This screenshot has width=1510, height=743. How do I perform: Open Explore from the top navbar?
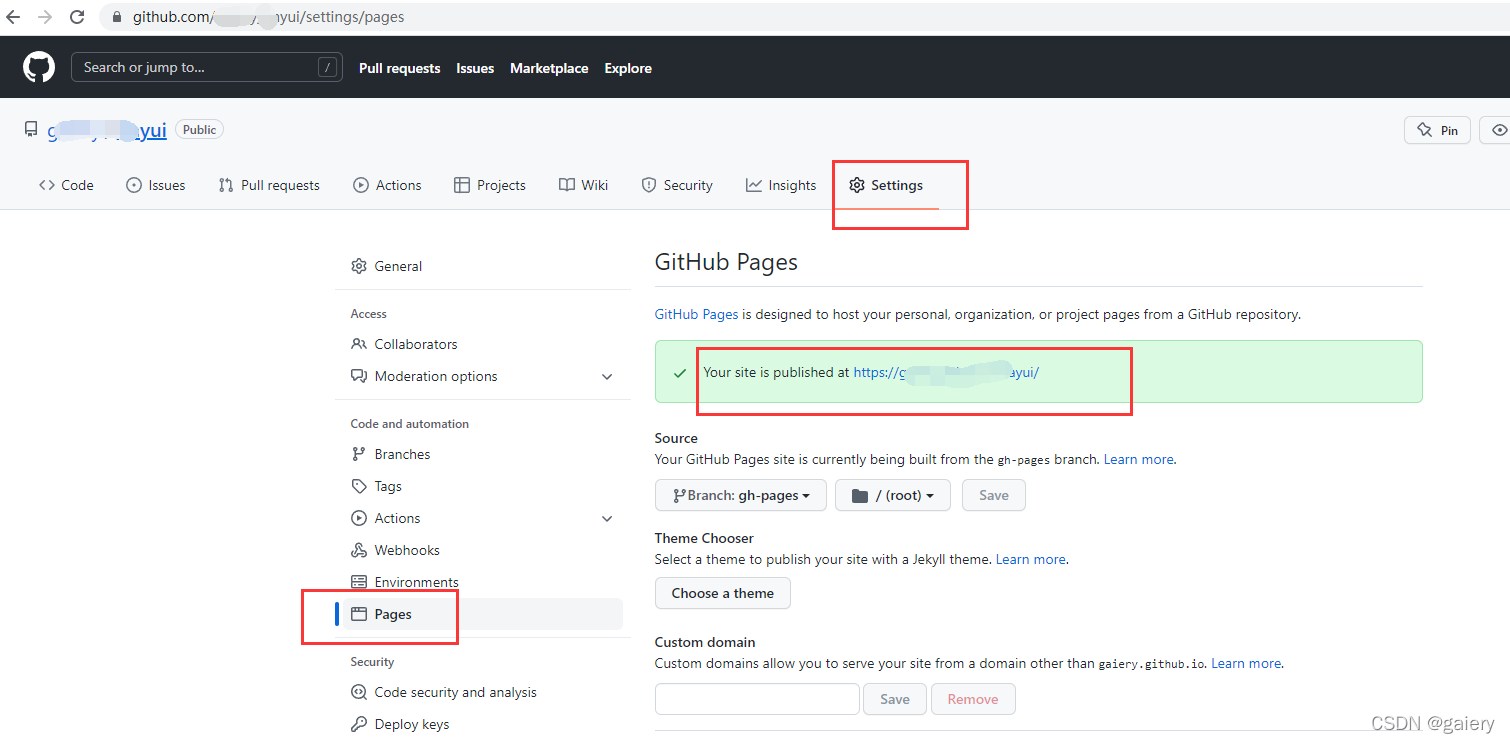[x=628, y=68]
